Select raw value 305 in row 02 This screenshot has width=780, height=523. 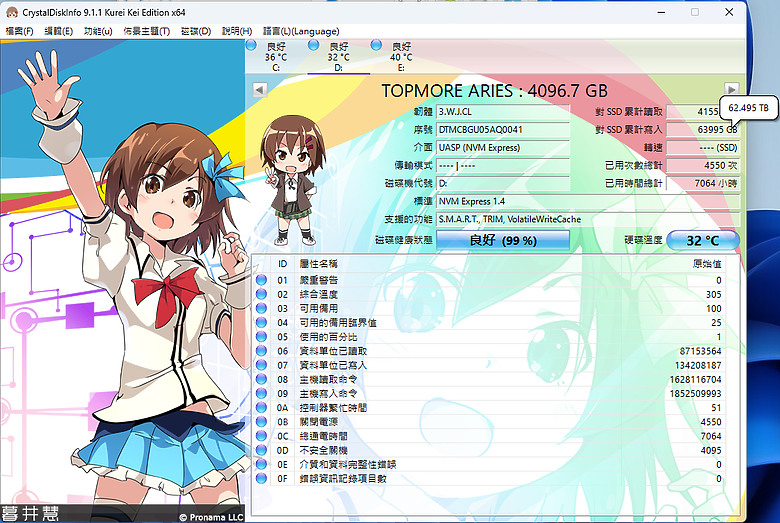pos(713,294)
